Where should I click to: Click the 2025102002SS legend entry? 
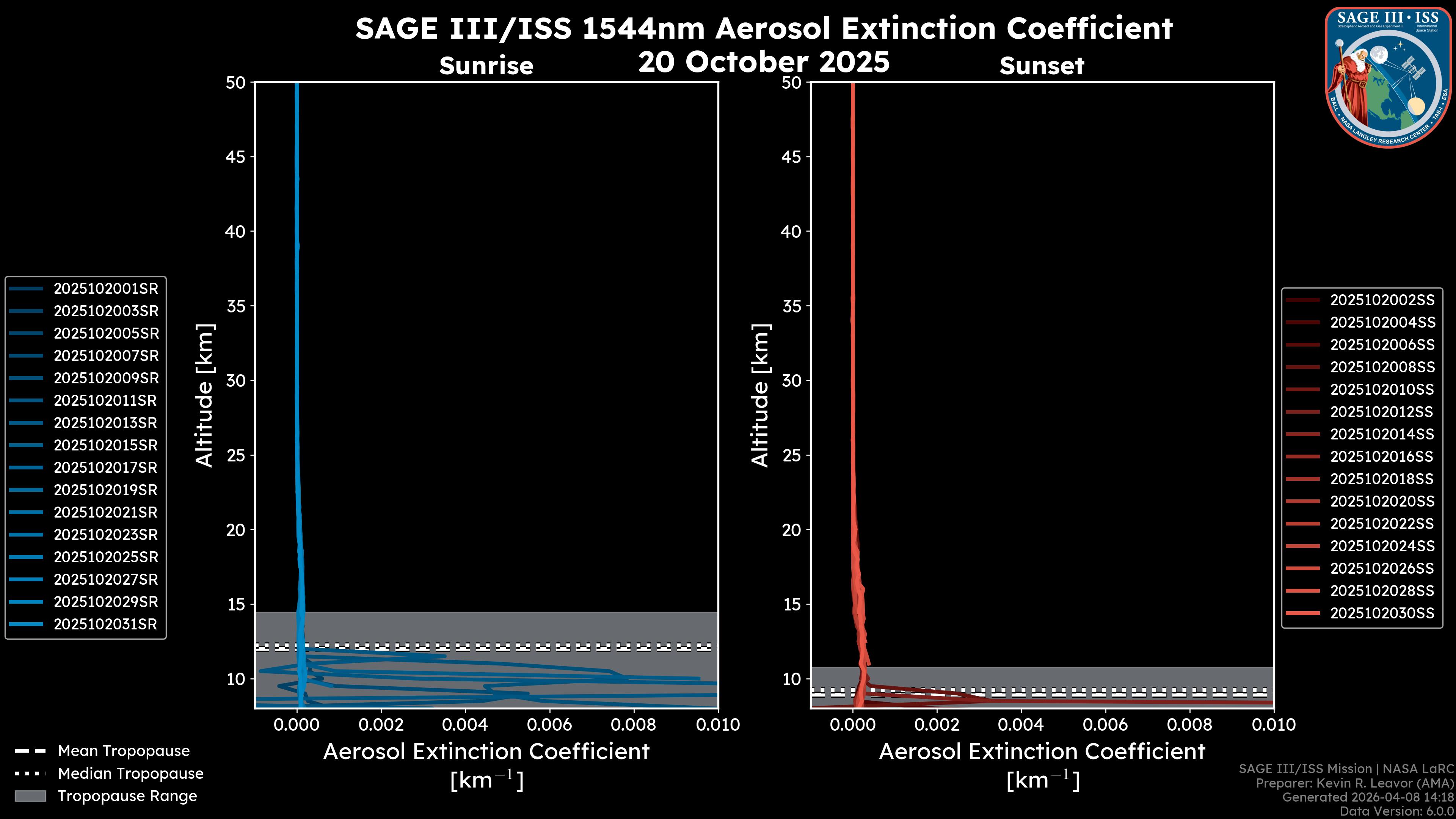coord(1382,300)
